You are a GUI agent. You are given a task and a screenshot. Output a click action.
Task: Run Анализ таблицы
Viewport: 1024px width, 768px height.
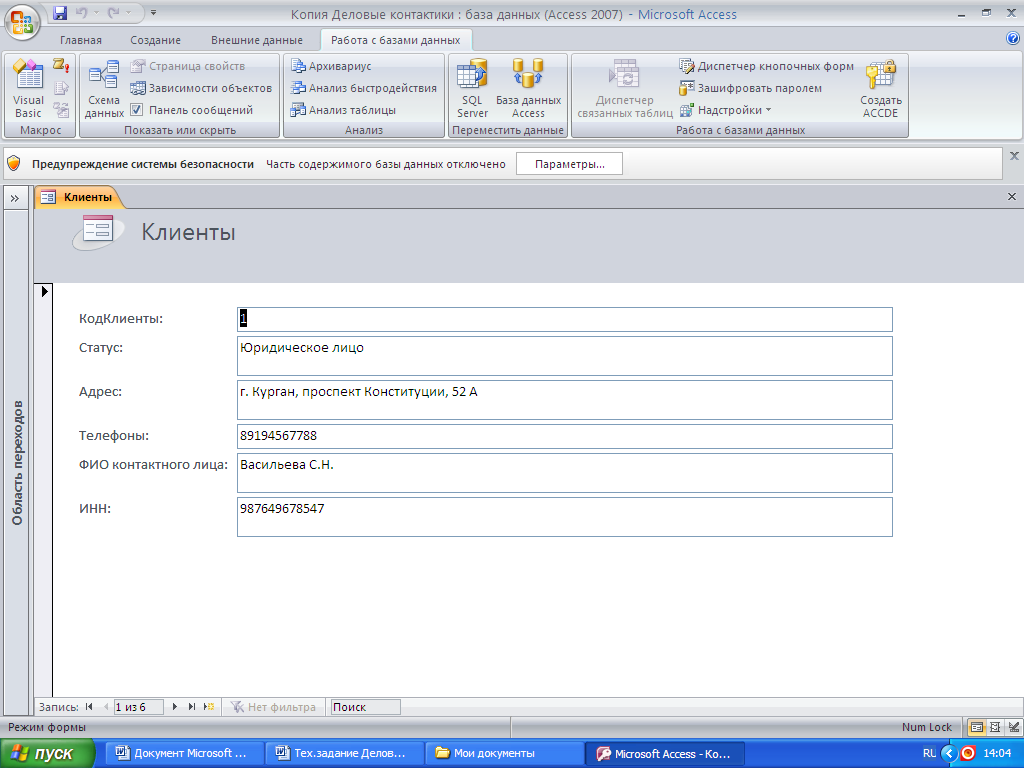click(344, 110)
